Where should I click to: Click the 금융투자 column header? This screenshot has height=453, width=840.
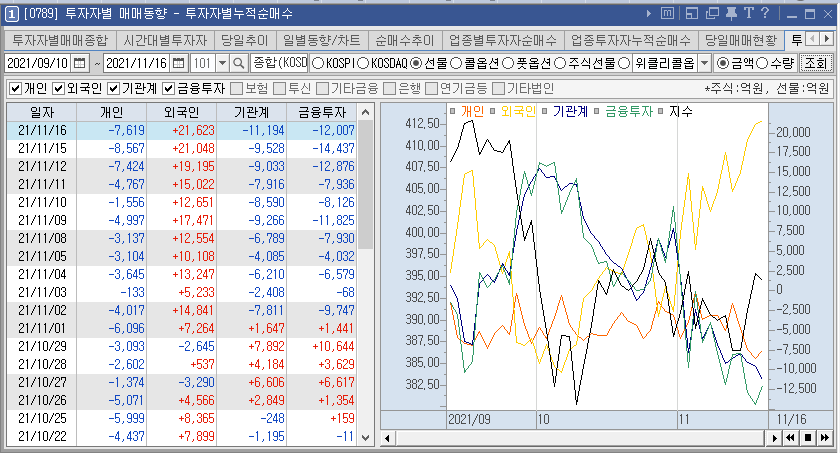click(x=321, y=112)
